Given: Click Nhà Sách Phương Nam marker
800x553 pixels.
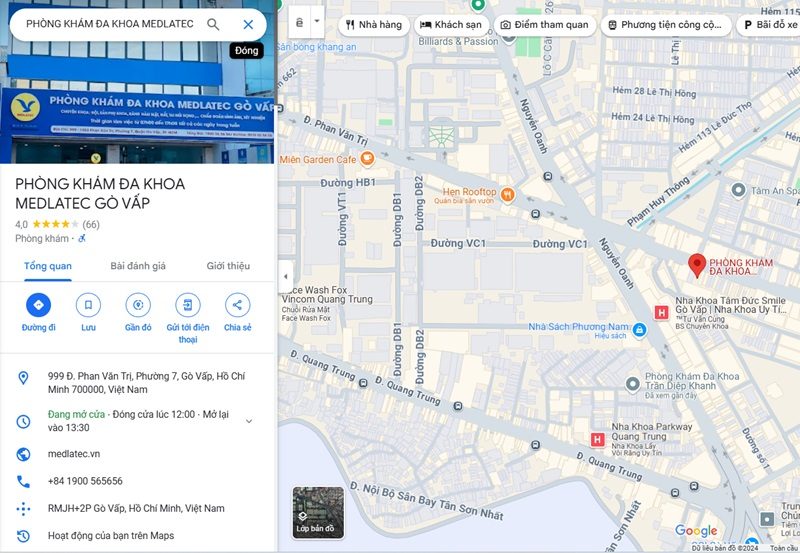Looking at the screenshot, I should [639, 330].
